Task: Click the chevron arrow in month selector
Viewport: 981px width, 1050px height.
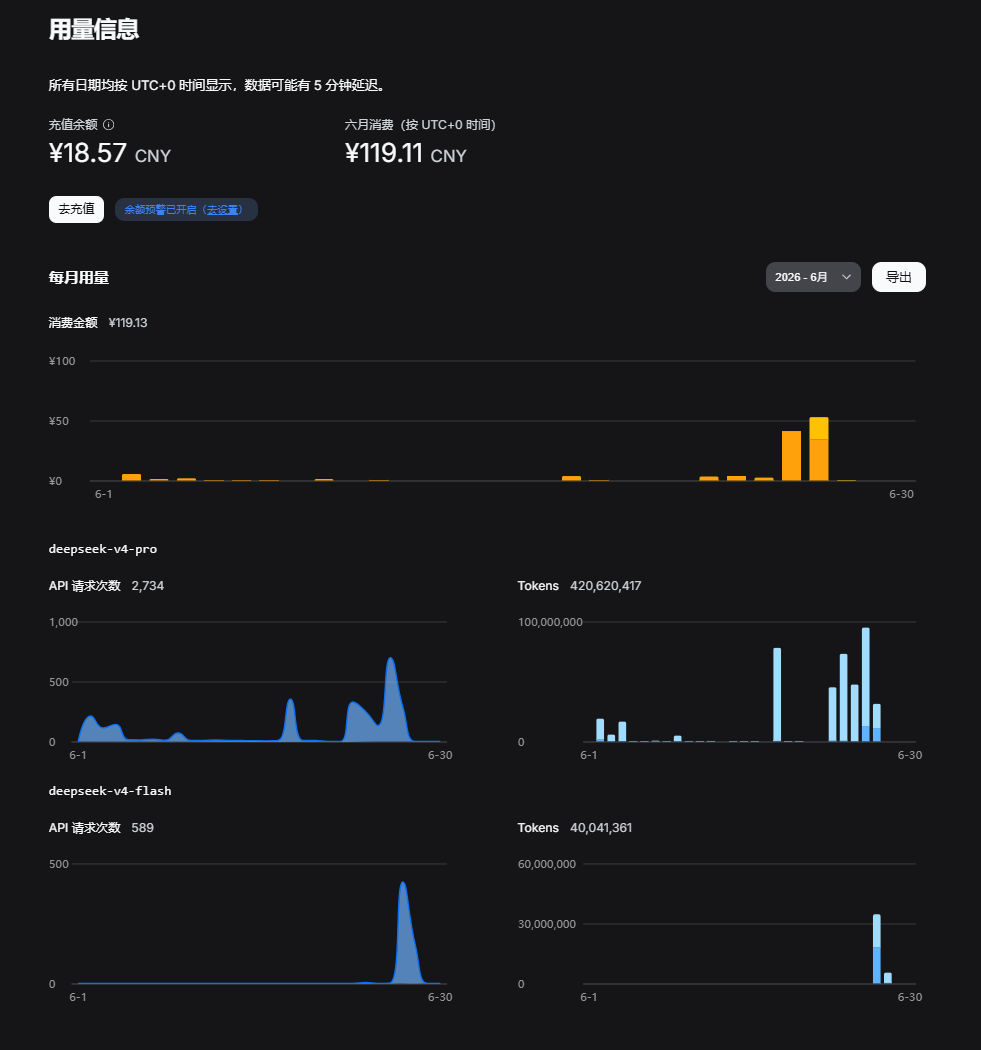Action: point(846,277)
